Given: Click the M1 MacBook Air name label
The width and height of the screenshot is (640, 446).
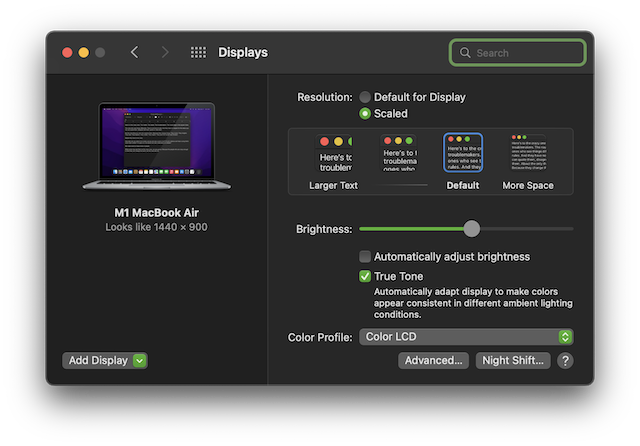Looking at the screenshot, I should pyautogui.click(x=156, y=213).
